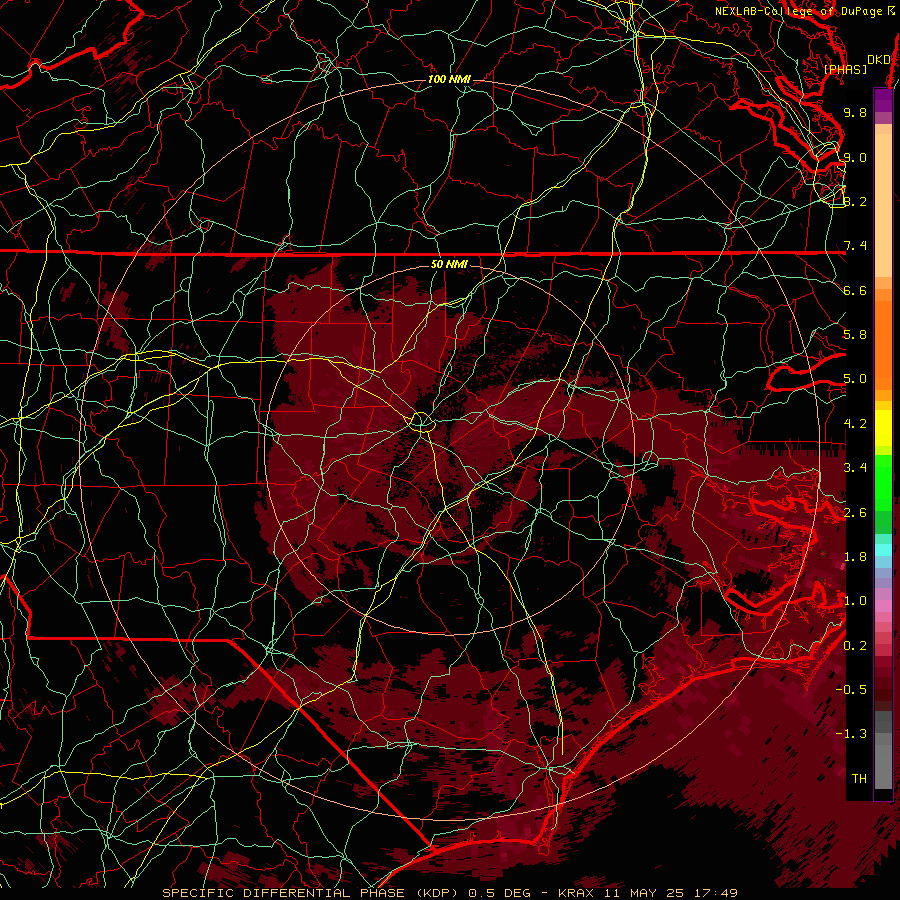Click the 0.2 value on color scale

click(x=855, y=646)
